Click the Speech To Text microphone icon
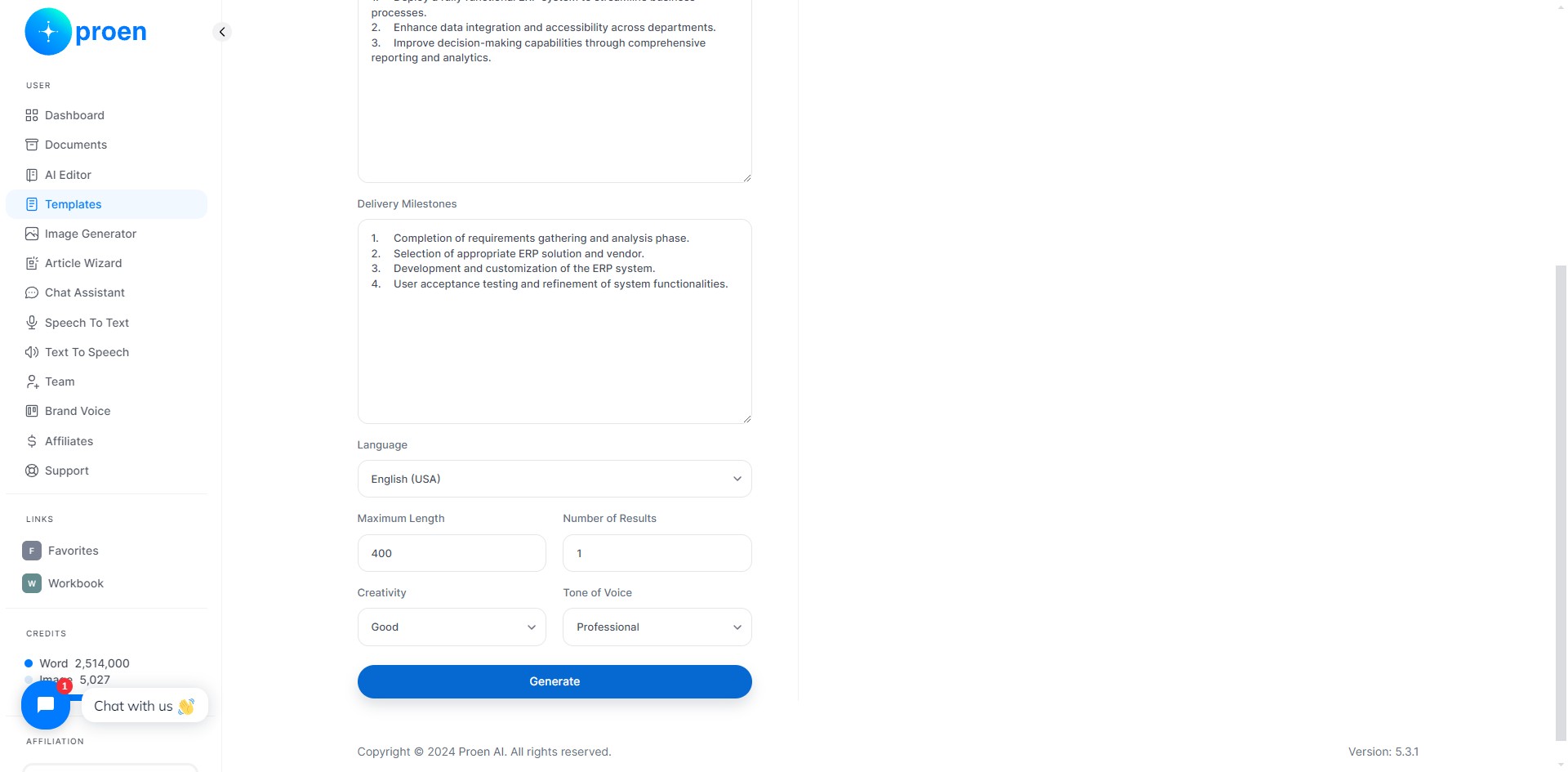Viewport: 1568px width, 772px height. tap(32, 323)
